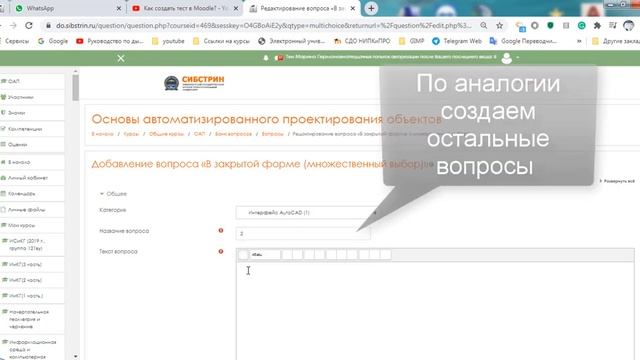Click the user avatar in green header
The image size is (640, 360).
point(507,58)
